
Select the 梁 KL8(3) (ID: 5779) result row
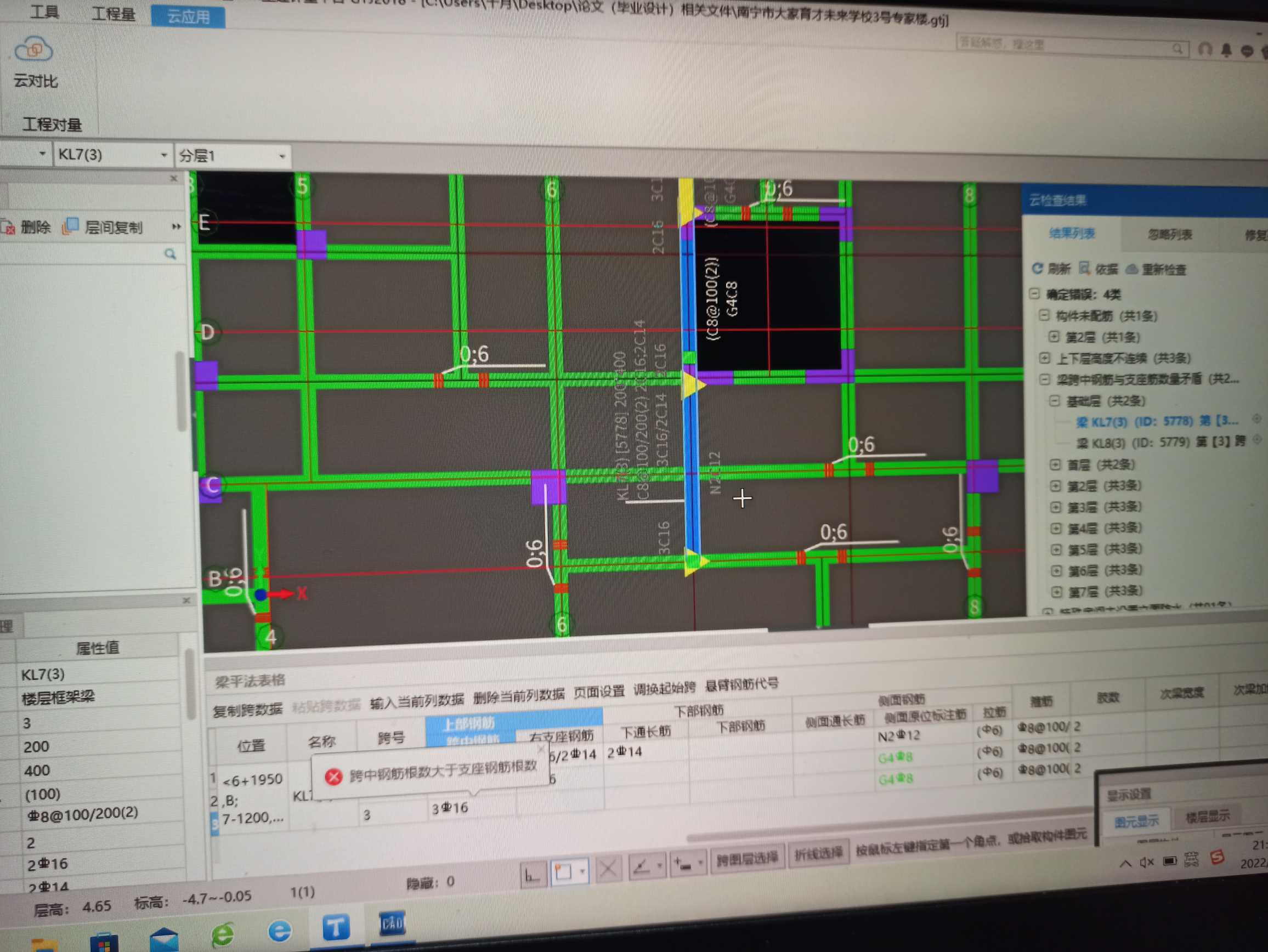(x=1161, y=442)
